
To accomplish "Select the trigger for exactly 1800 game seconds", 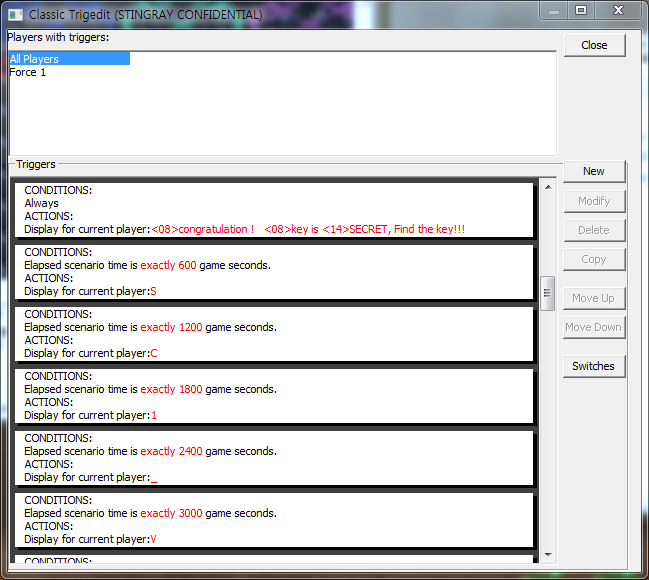I will pos(274,396).
